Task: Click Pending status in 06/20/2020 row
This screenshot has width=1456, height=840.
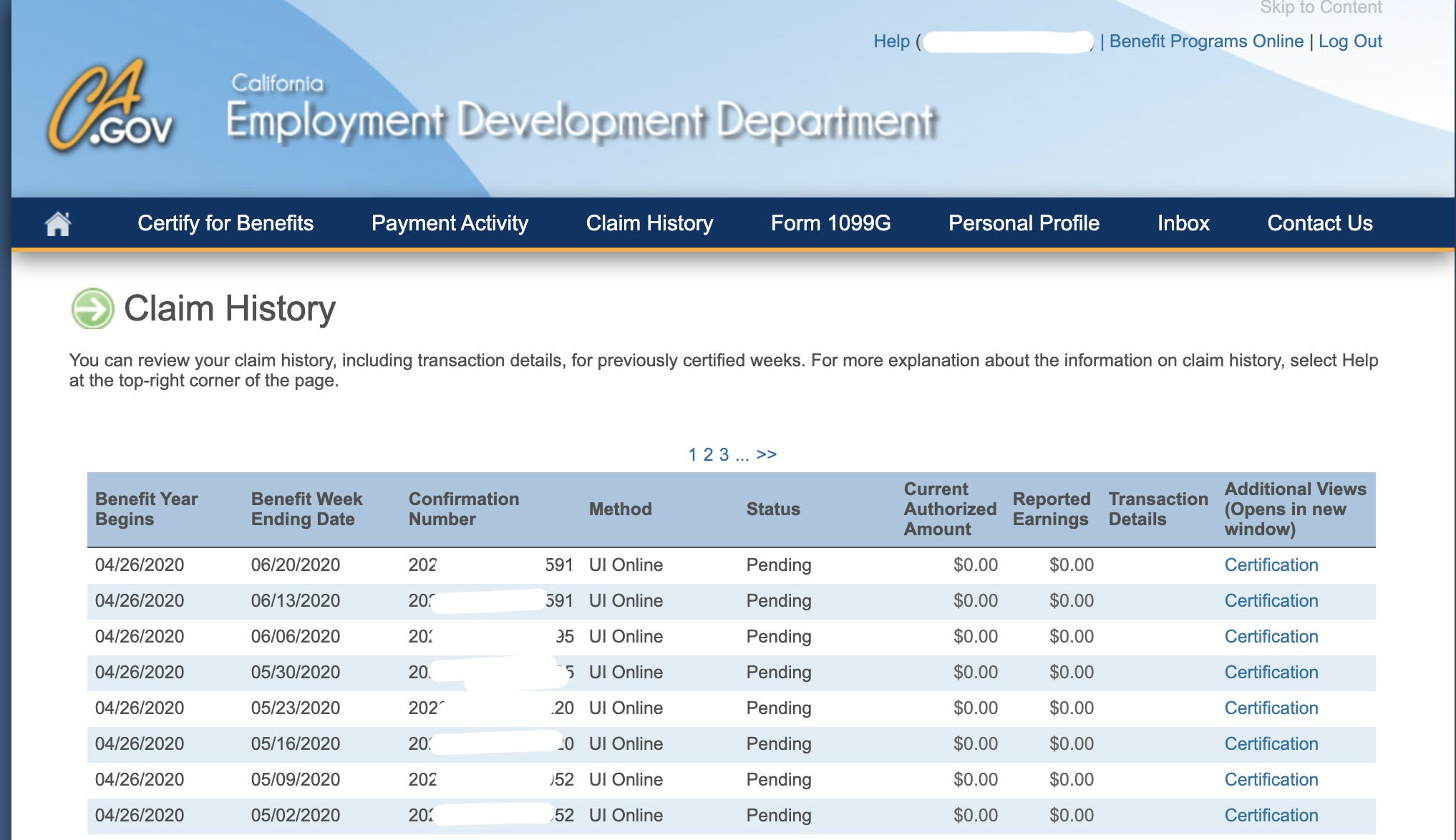Action: coord(778,565)
